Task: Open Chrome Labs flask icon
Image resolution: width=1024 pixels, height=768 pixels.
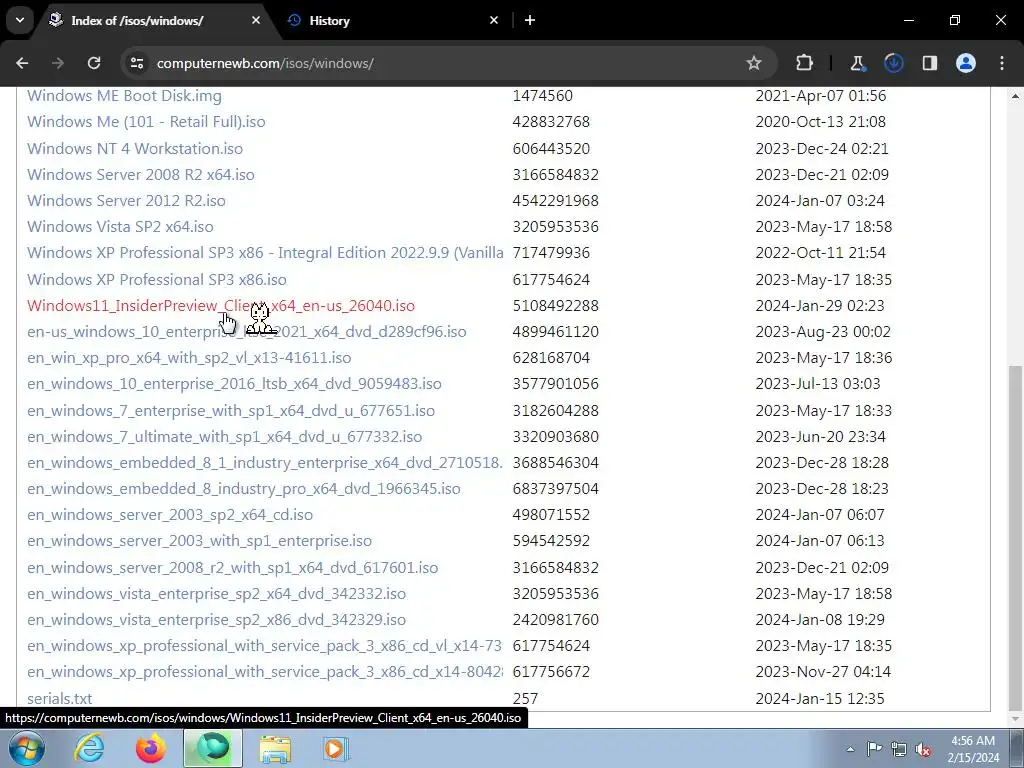Action: pyautogui.click(x=857, y=63)
